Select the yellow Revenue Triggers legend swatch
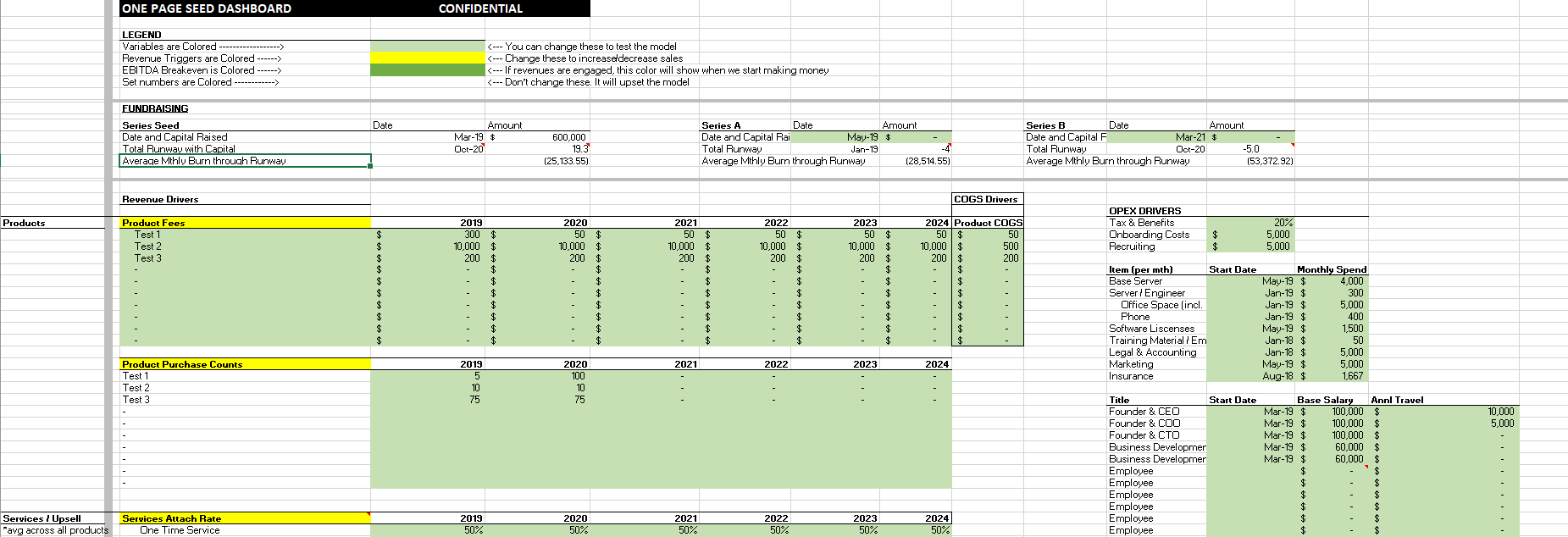This screenshot has height=537, width=1568. point(427,58)
